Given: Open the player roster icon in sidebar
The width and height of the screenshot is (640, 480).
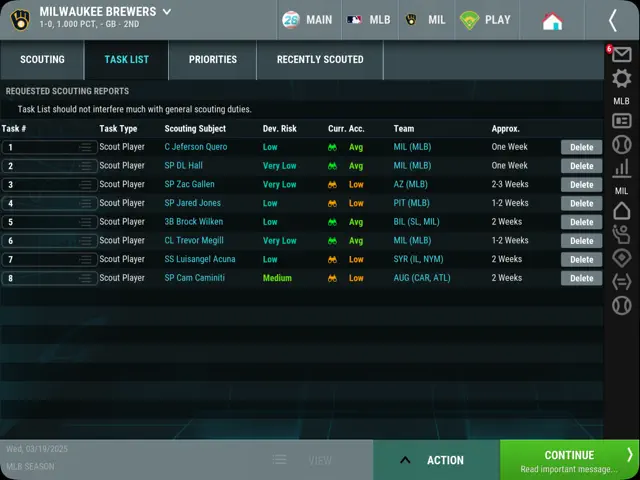Looking at the screenshot, I should [x=621, y=235].
